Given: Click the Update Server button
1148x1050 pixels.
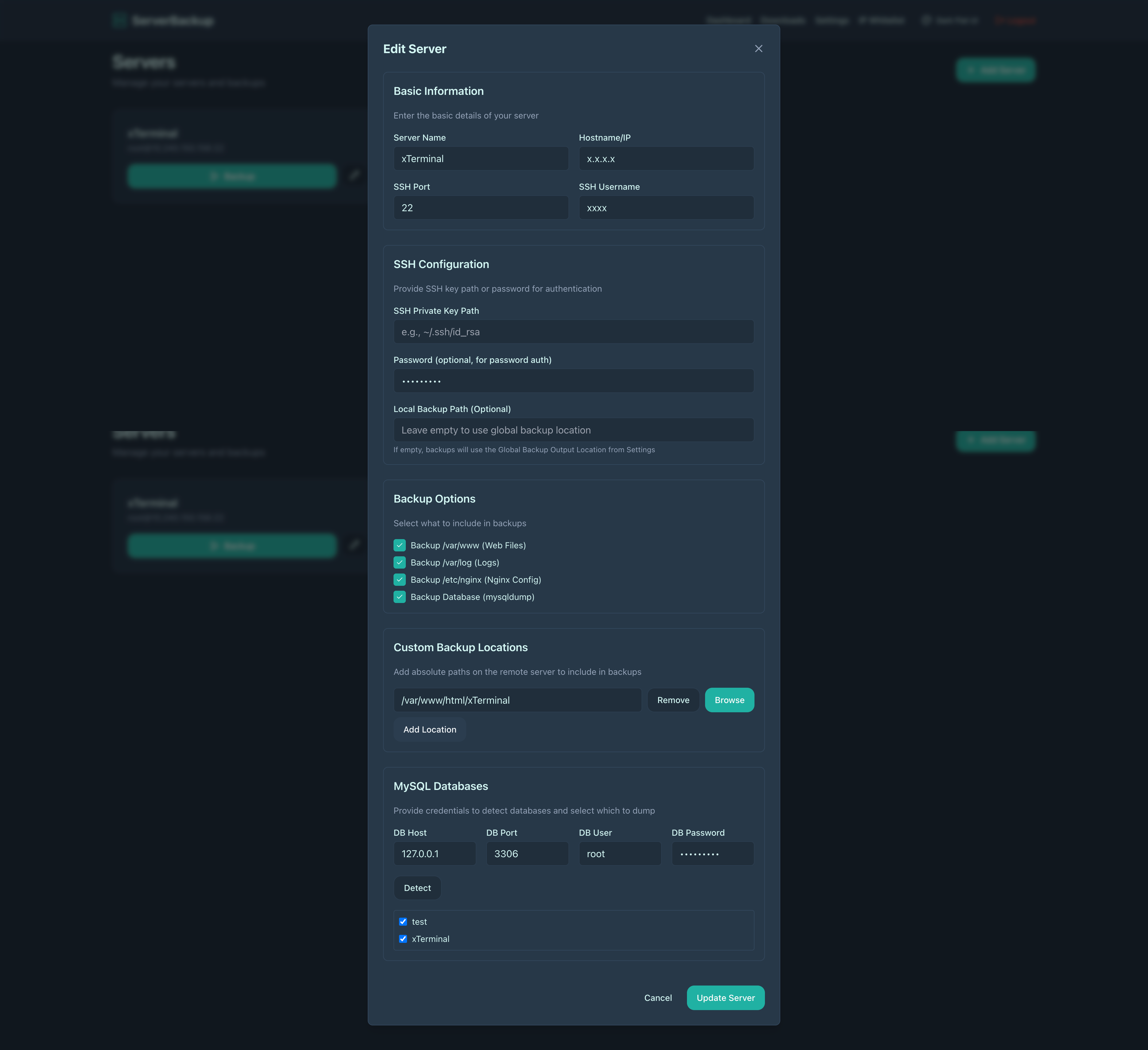Looking at the screenshot, I should click(x=725, y=997).
